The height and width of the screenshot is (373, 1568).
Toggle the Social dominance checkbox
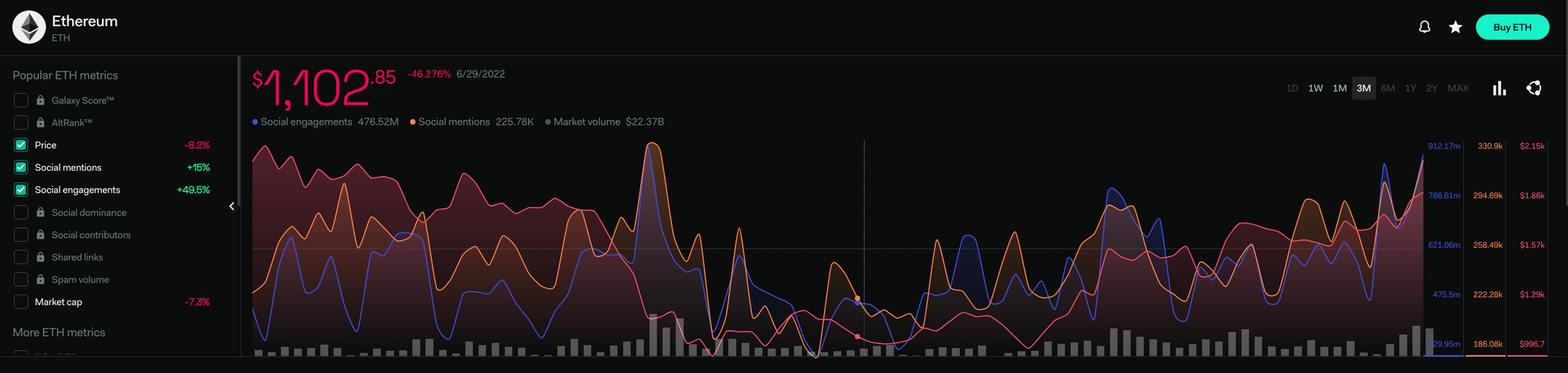coord(21,212)
